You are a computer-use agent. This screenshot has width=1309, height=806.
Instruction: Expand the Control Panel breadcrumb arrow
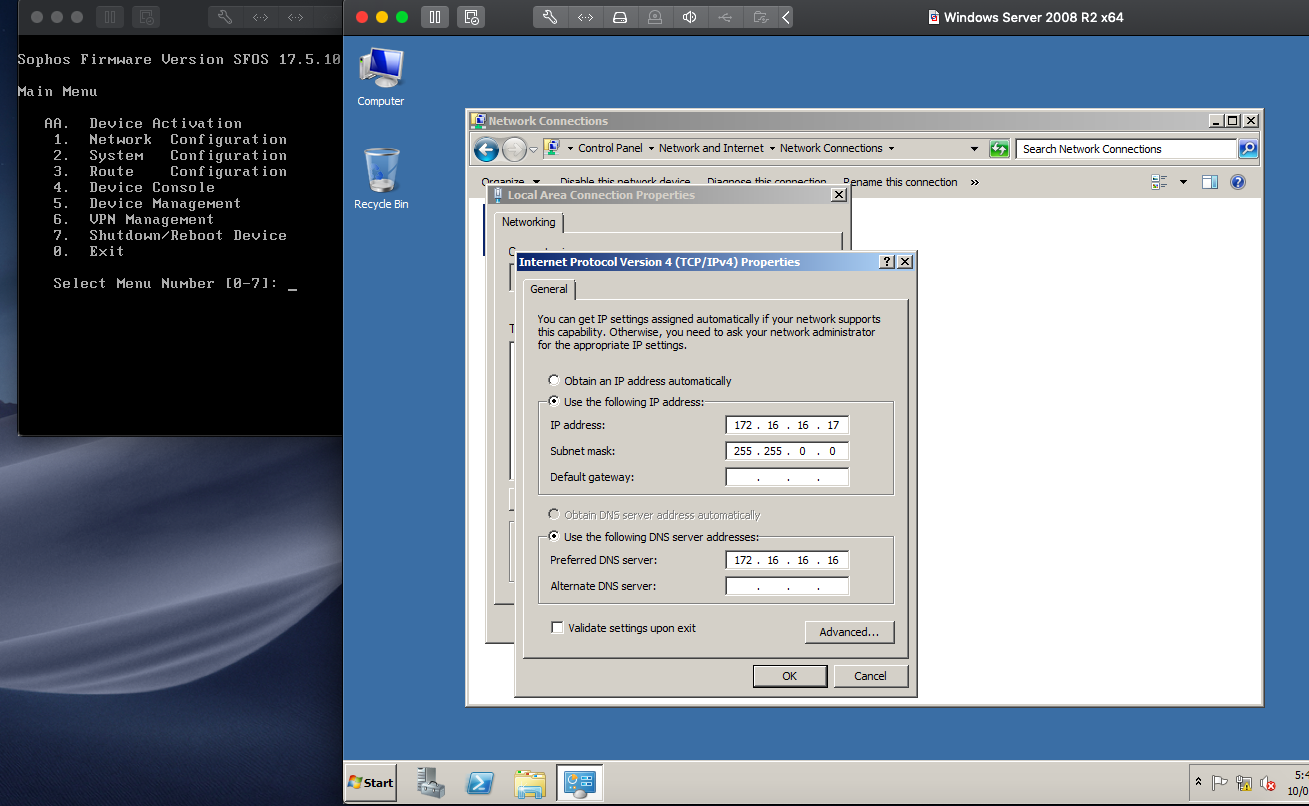[x=650, y=148]
